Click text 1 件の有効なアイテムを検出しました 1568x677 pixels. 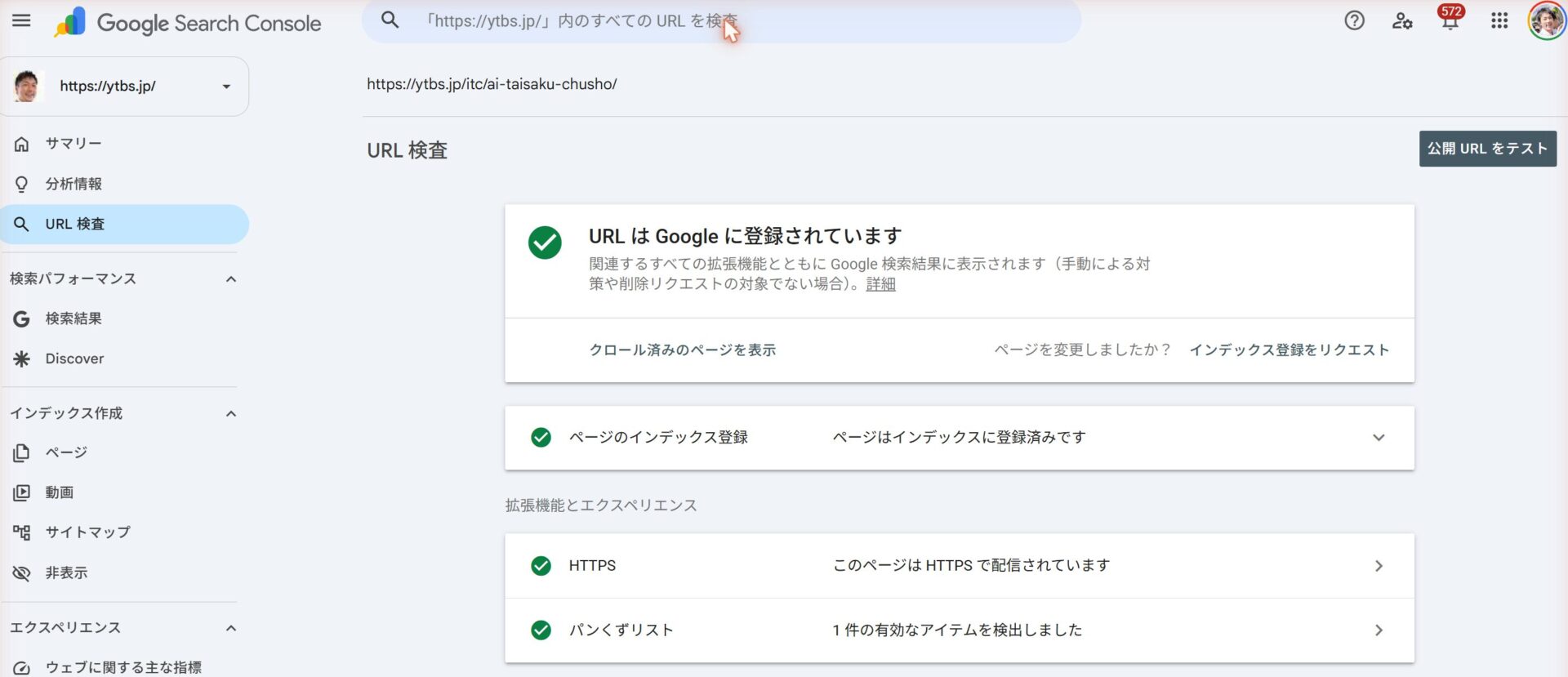tap(957, 630)
